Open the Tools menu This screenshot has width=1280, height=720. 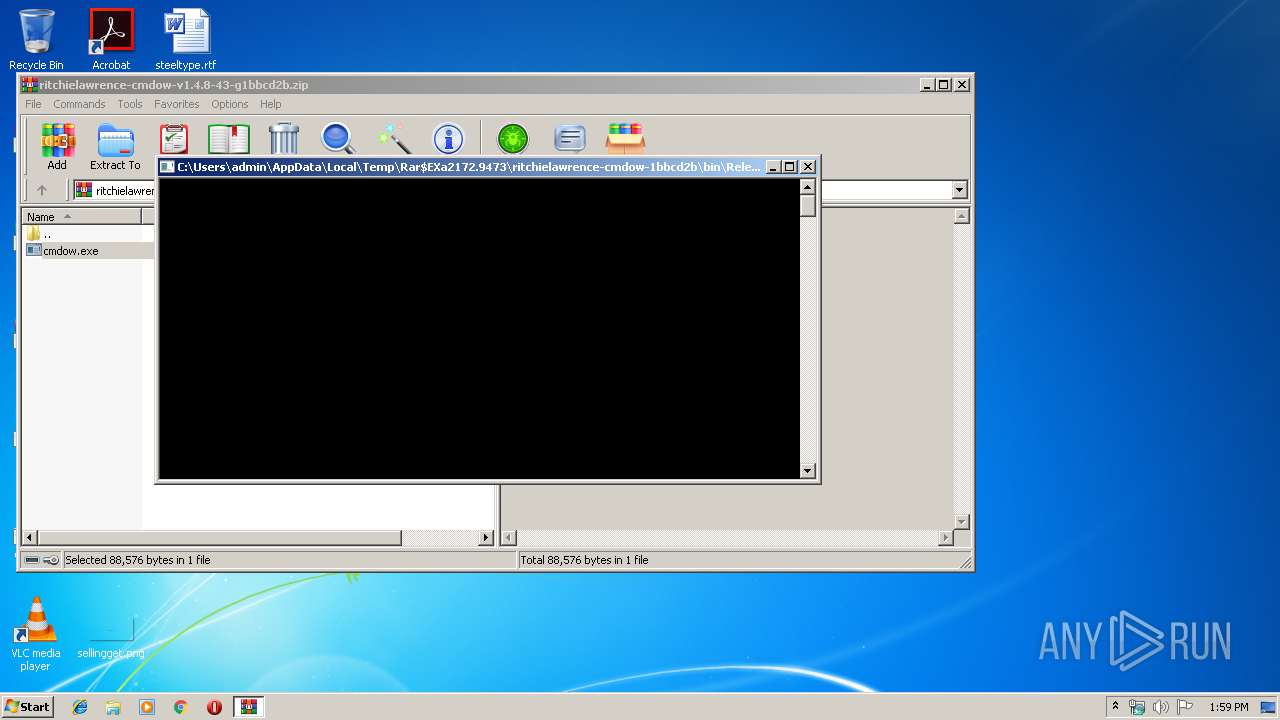[130, 104]
